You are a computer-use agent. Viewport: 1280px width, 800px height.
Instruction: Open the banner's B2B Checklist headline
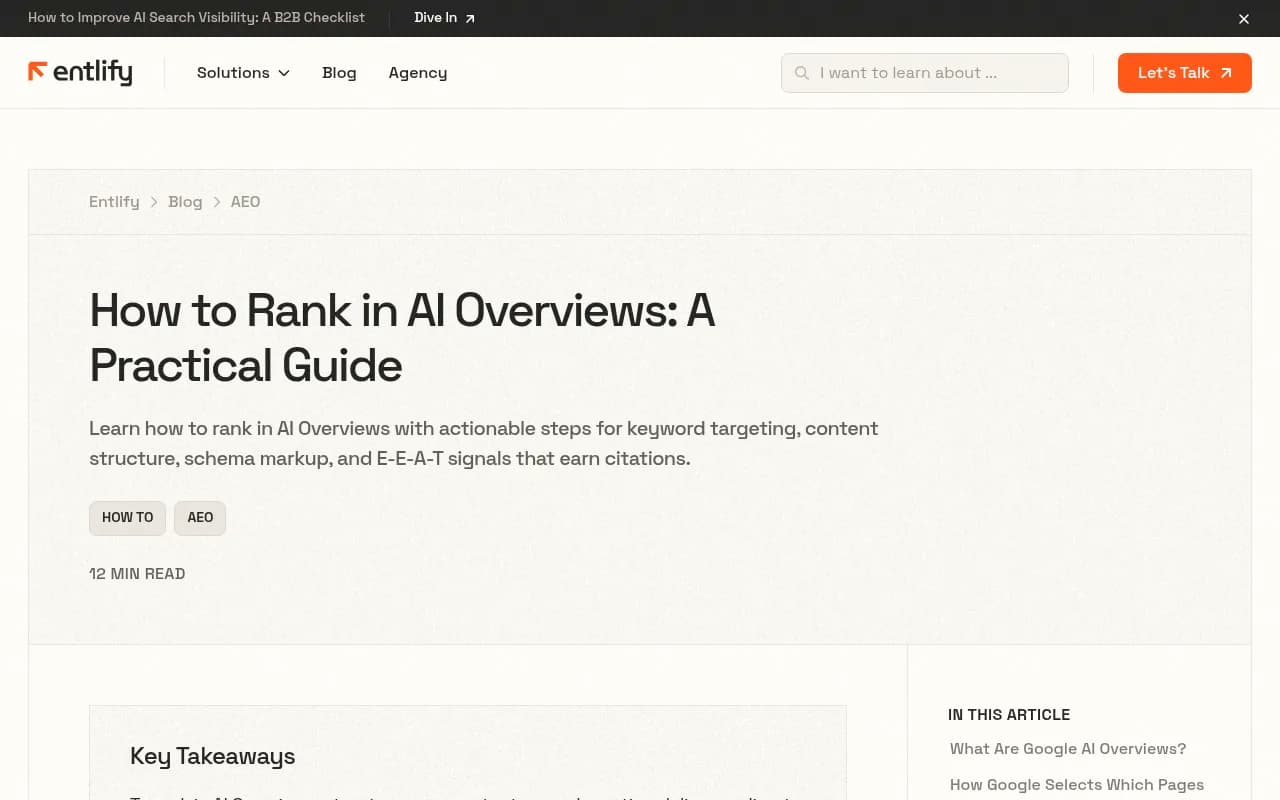pyautogui.click(x=196, y=18)
